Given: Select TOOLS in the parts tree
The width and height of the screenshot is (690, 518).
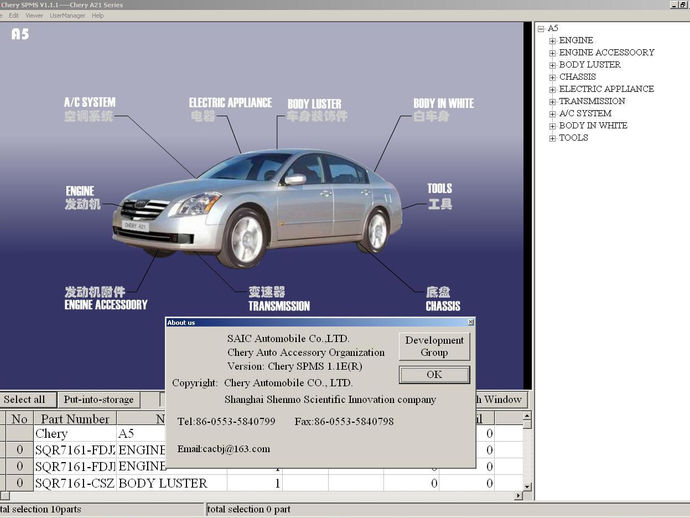Looking at the screenshot, I should coord(573,138).
